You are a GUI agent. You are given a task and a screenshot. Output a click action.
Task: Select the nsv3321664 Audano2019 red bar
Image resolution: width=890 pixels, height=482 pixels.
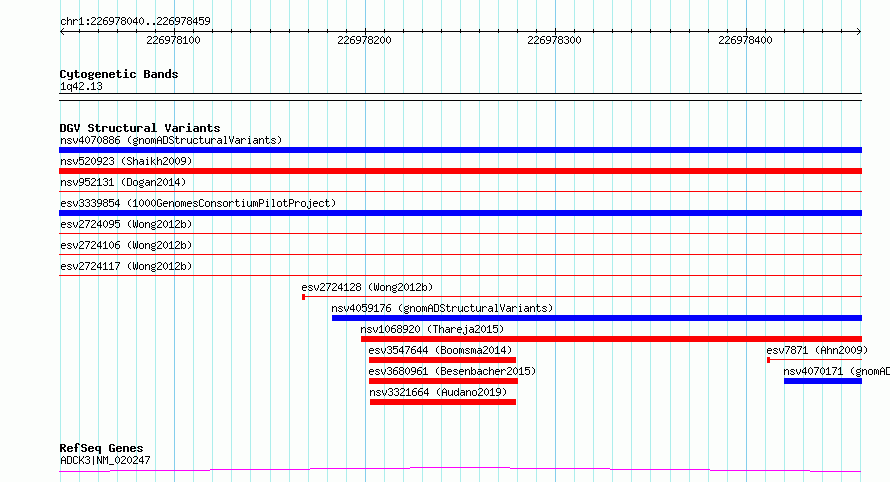(x=443, y=402)
